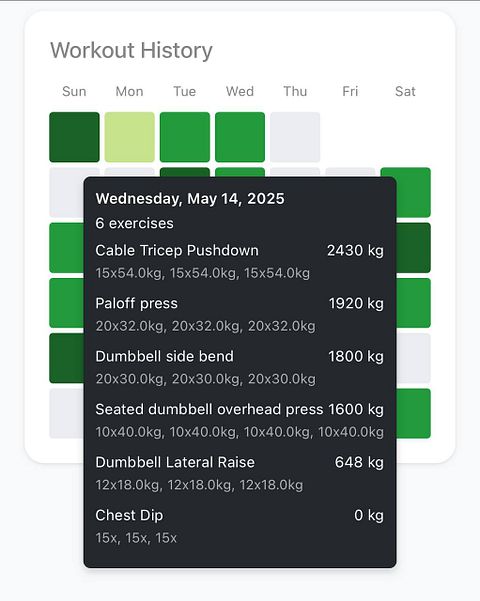Select the gray Sunday cell in last row
The image size is (480, 601).
point(66,413)
